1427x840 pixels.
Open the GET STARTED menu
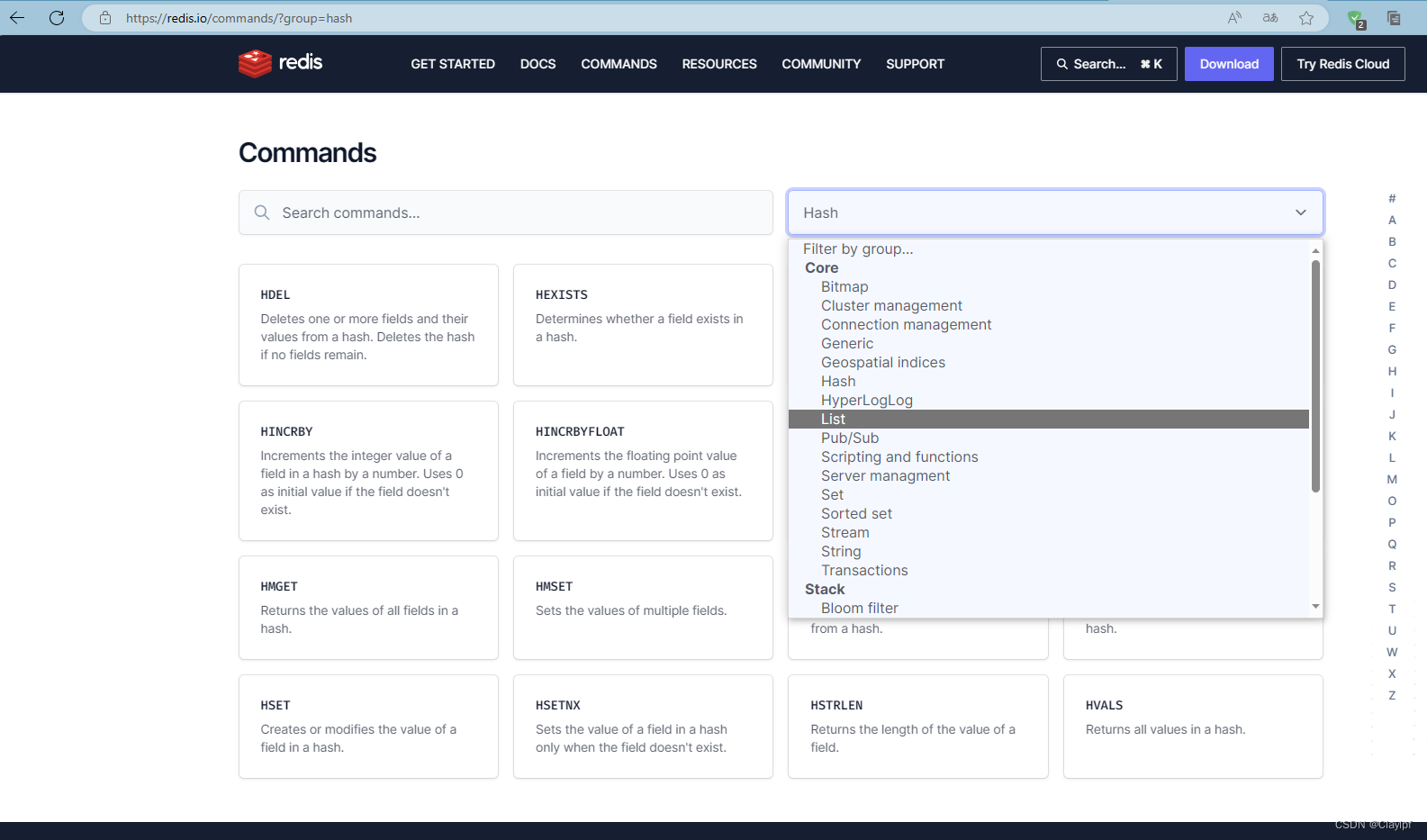(x=453, y=64)
